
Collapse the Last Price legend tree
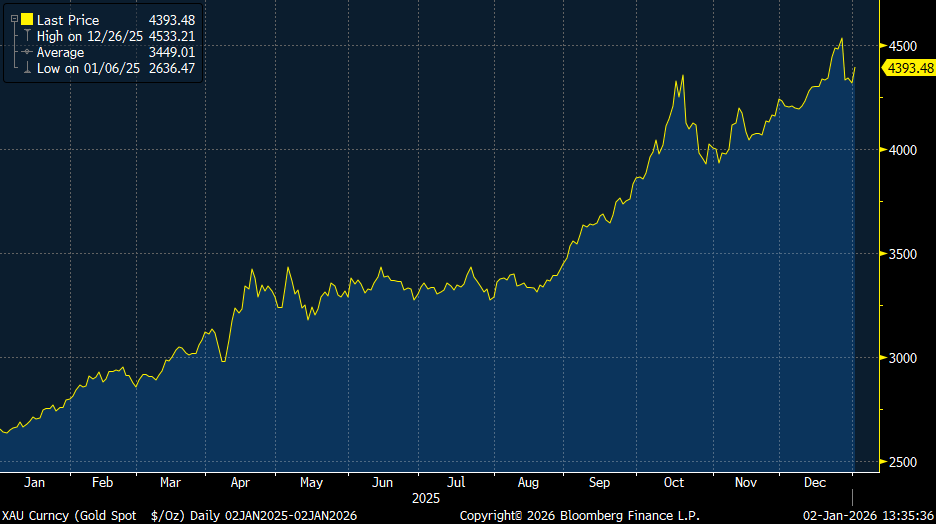[14, 20]
